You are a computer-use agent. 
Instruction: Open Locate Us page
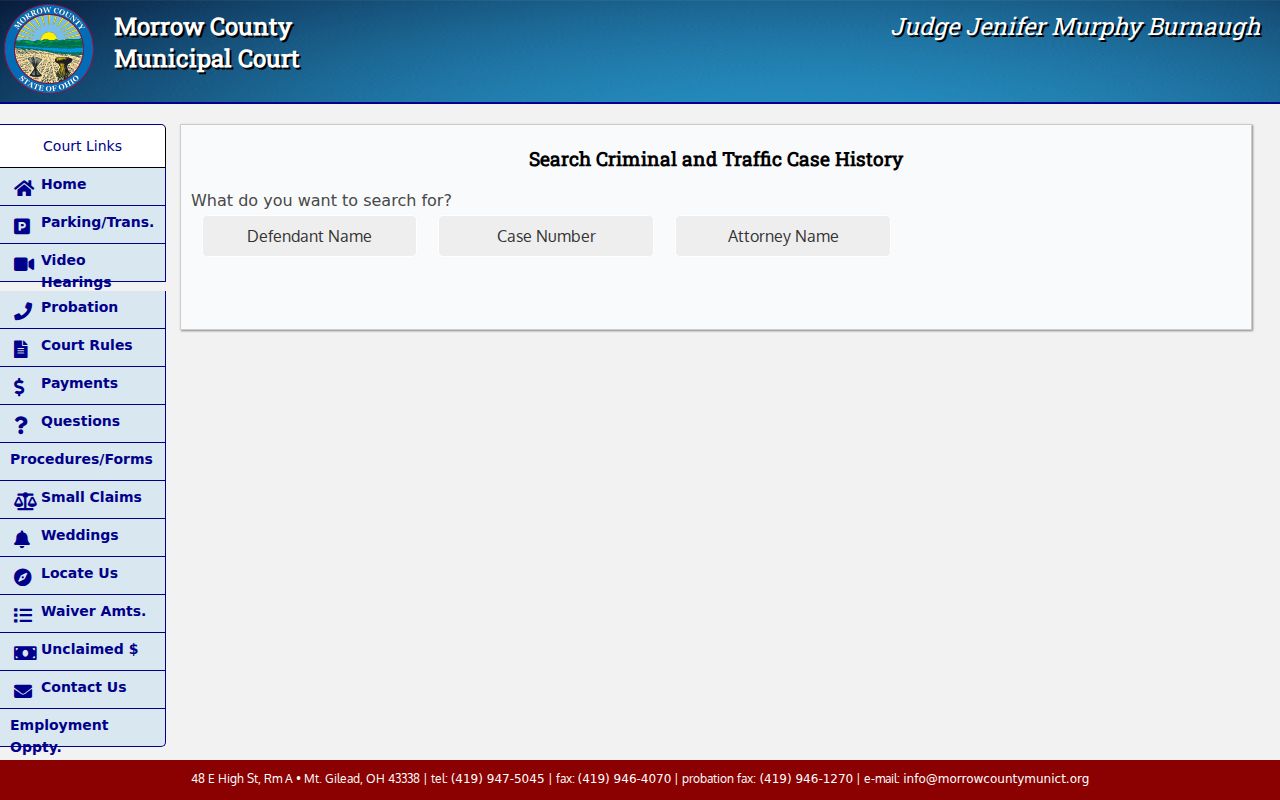82,575
